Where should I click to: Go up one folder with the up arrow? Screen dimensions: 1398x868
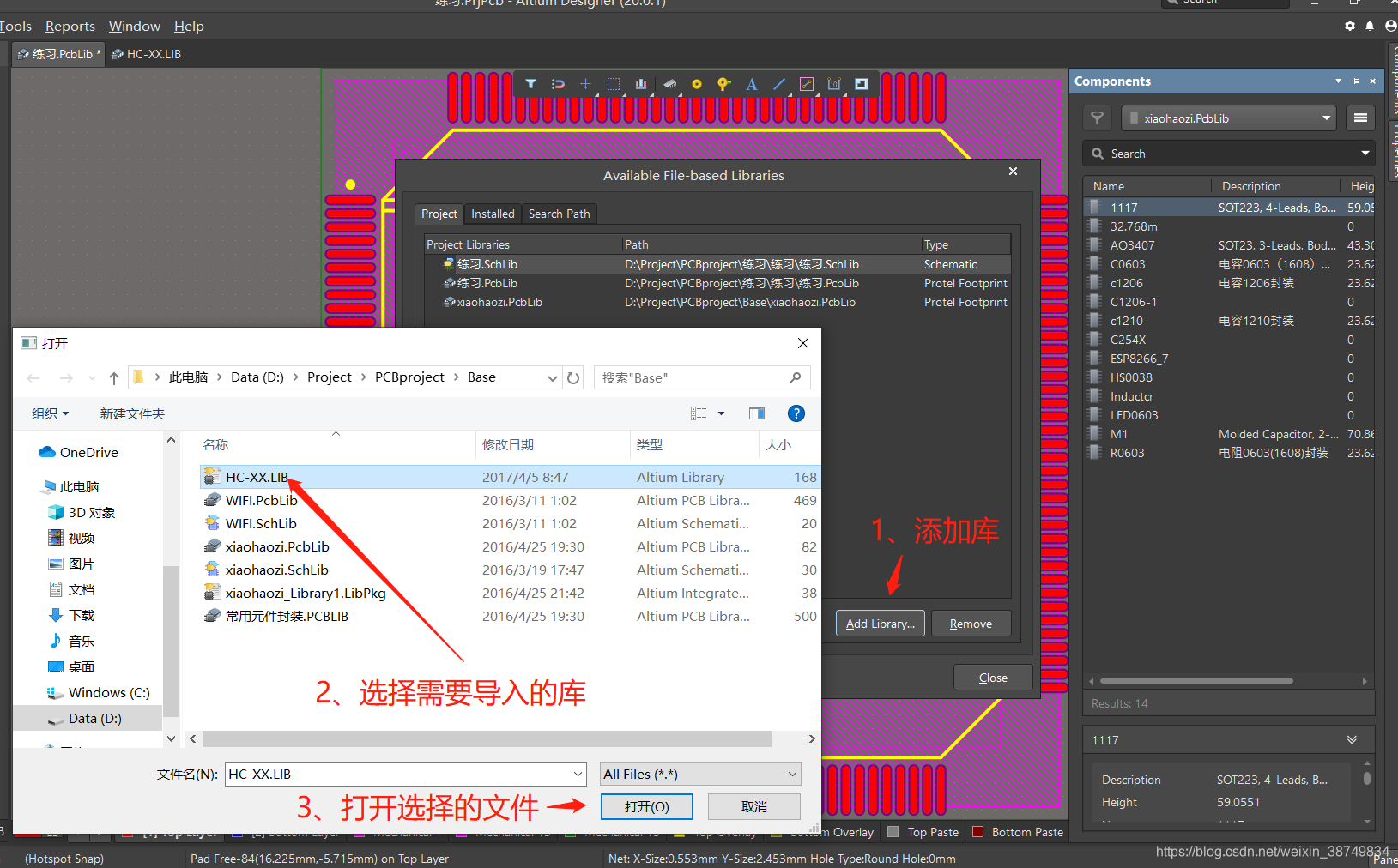click(114, 377)
